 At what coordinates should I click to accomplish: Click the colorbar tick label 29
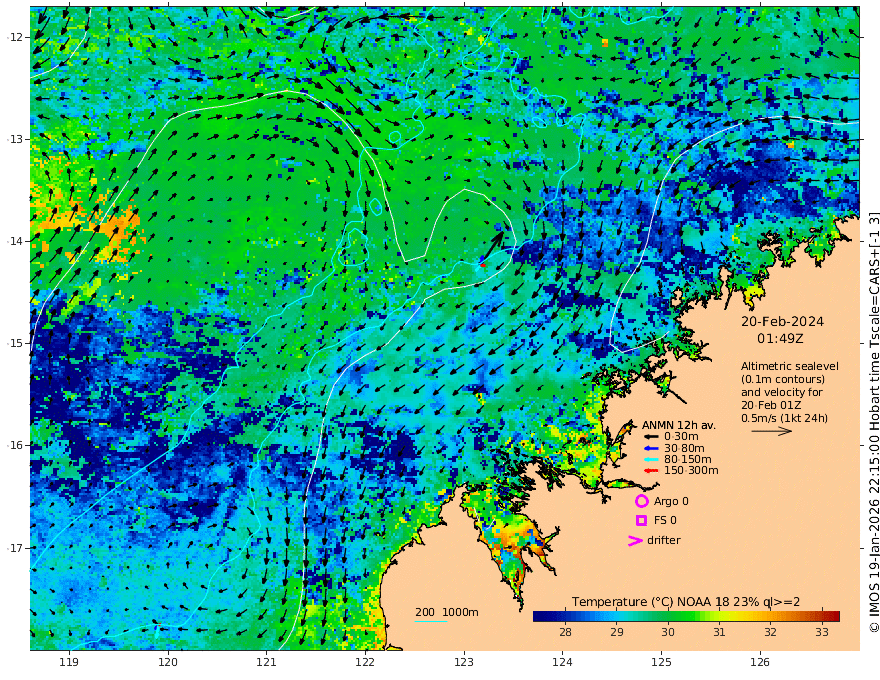617,632
